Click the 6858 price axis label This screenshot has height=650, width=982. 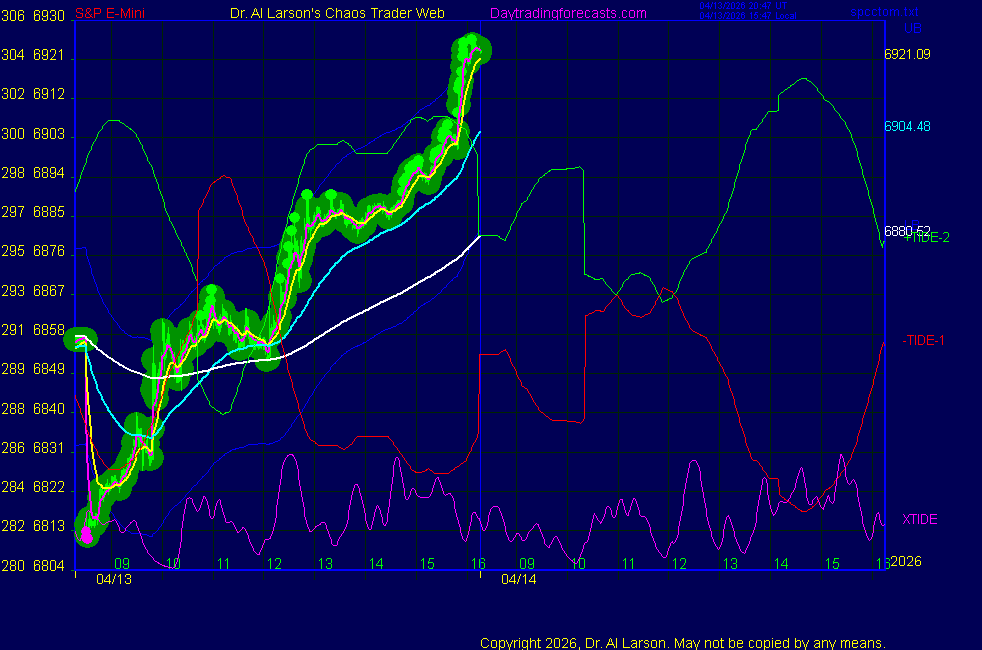coord(48,330)
